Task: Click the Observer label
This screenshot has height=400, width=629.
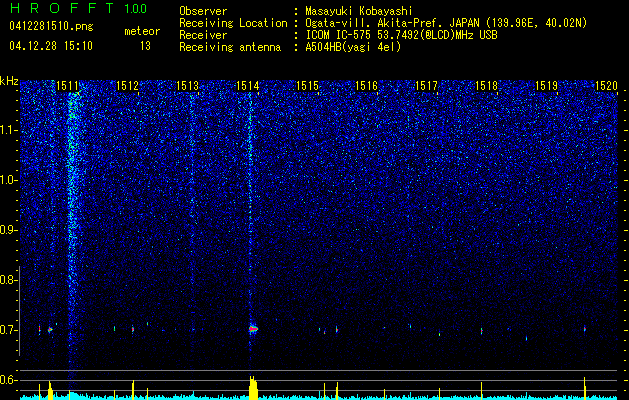Action: 203,11
